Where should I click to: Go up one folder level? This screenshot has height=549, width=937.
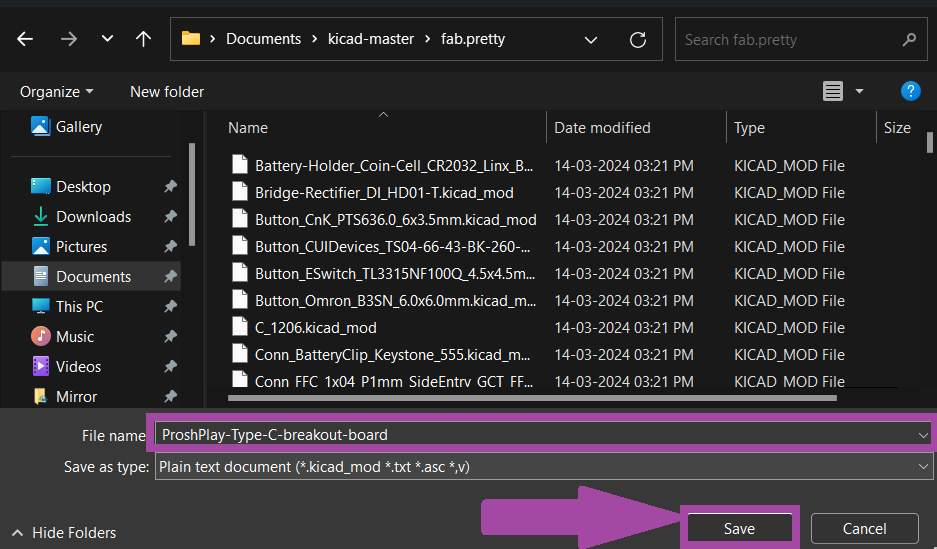coord(143,39)
